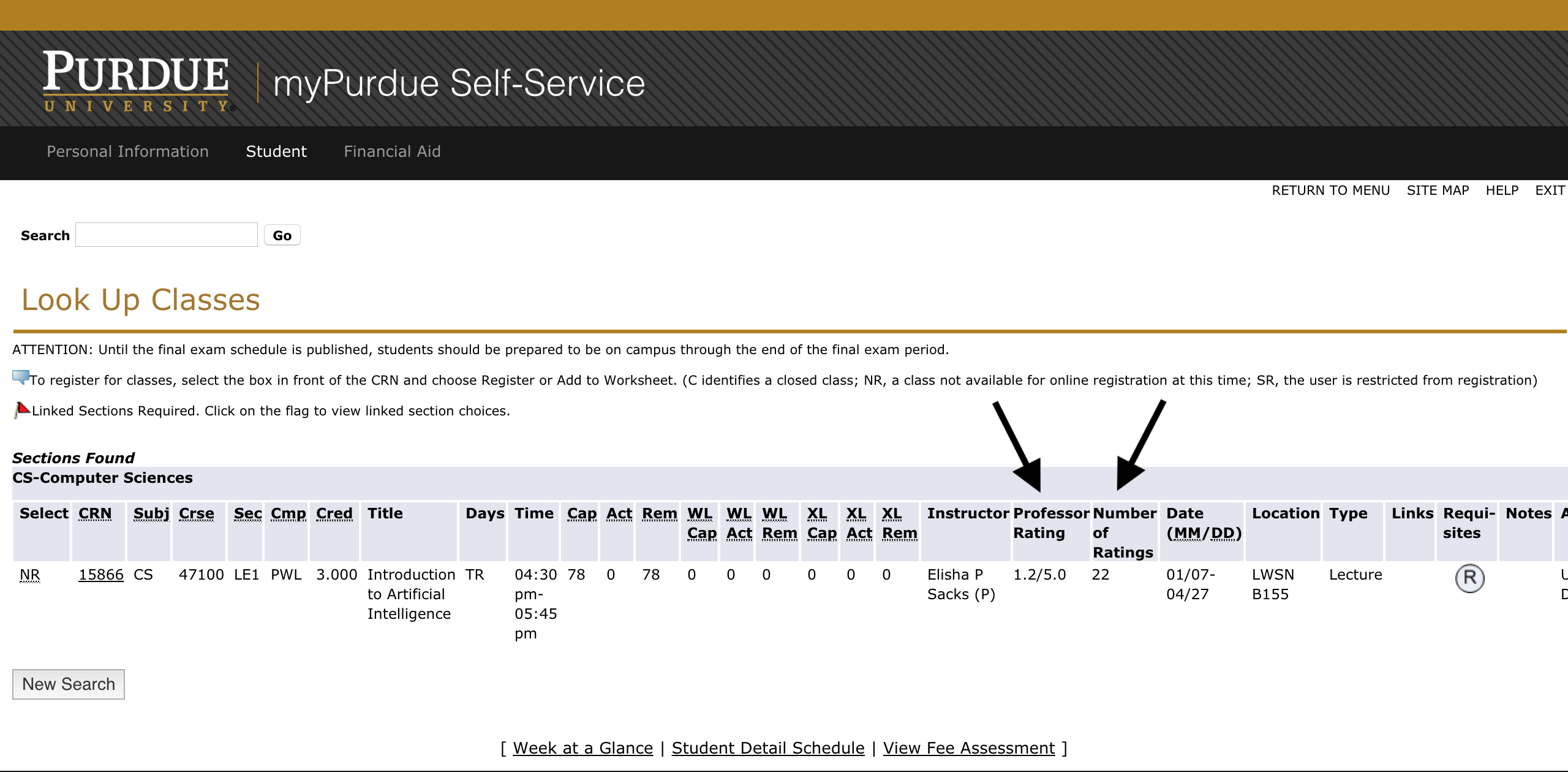Click the View Fee Assessment link

[969, 748]
